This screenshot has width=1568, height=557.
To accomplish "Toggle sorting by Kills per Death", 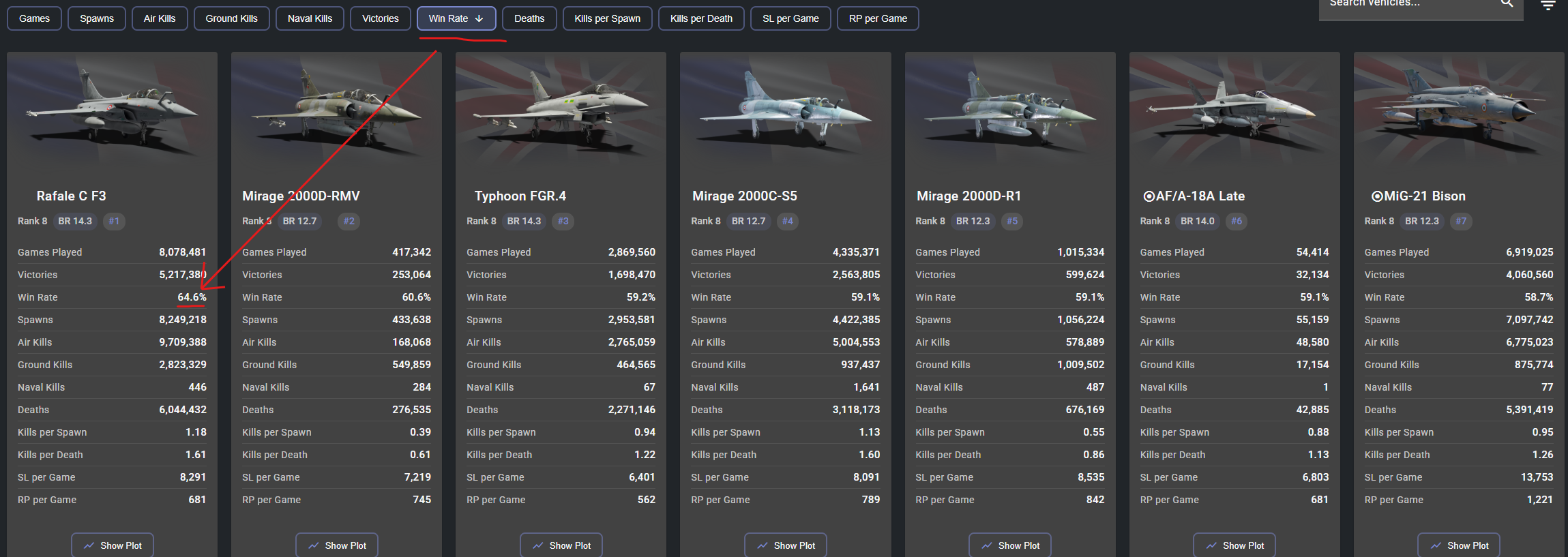I will (701, 18).
